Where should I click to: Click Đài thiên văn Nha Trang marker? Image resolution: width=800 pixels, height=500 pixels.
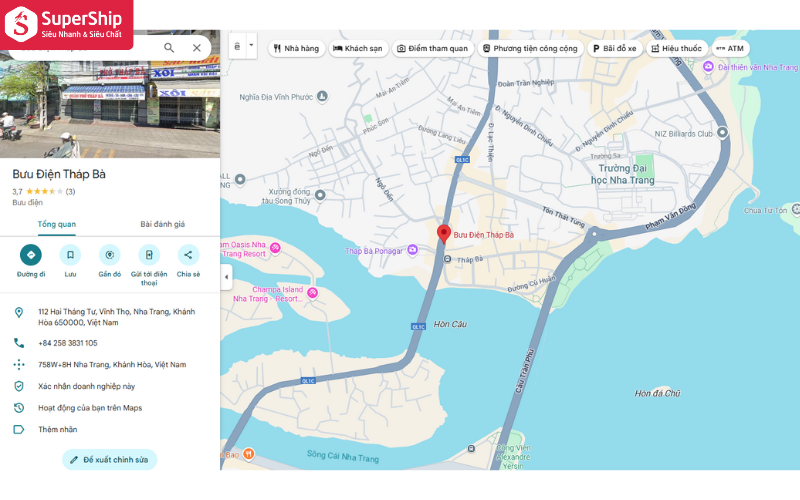tap(708, 66)
